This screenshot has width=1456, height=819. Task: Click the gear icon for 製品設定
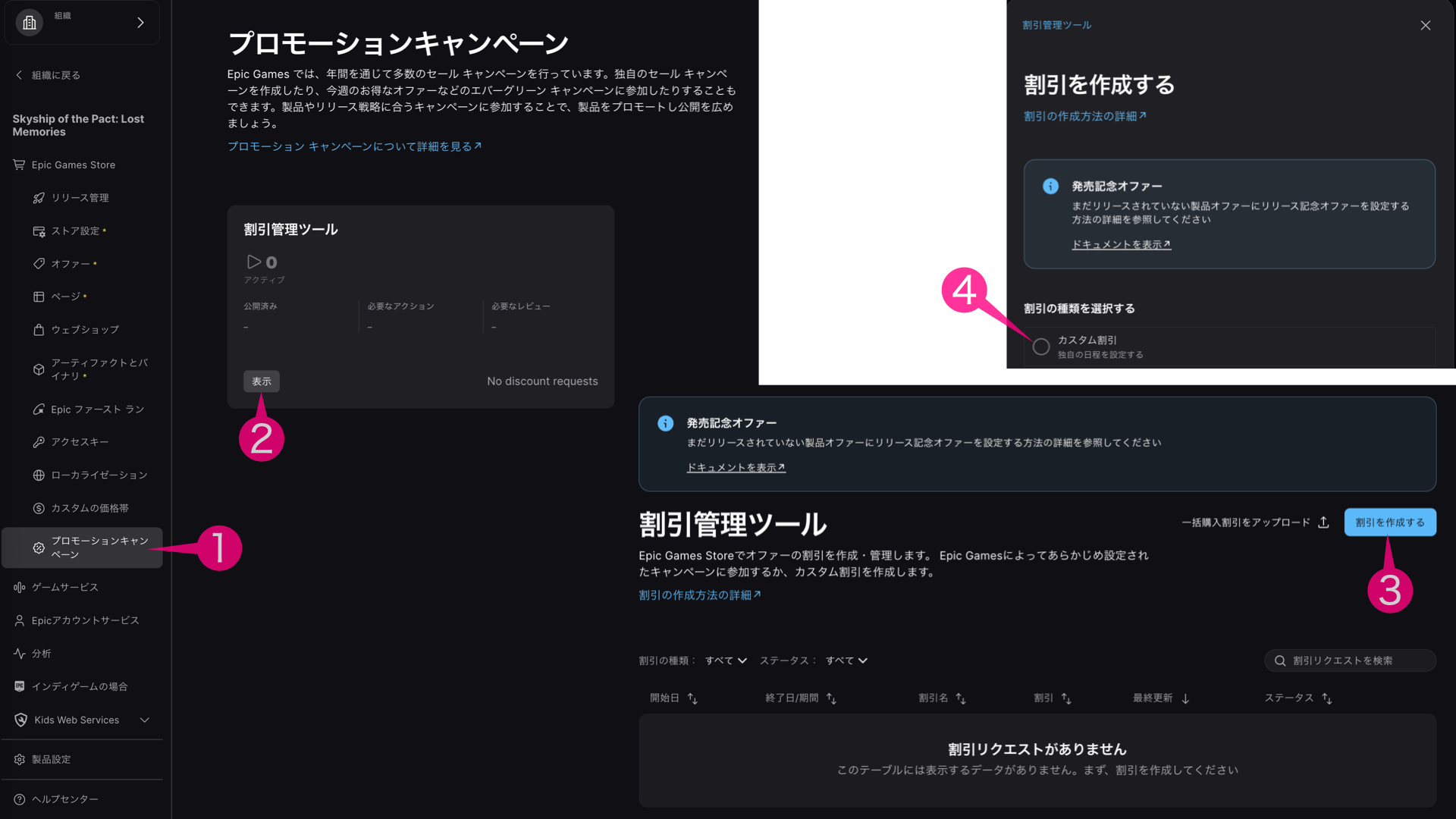click(x=20, y=760)
